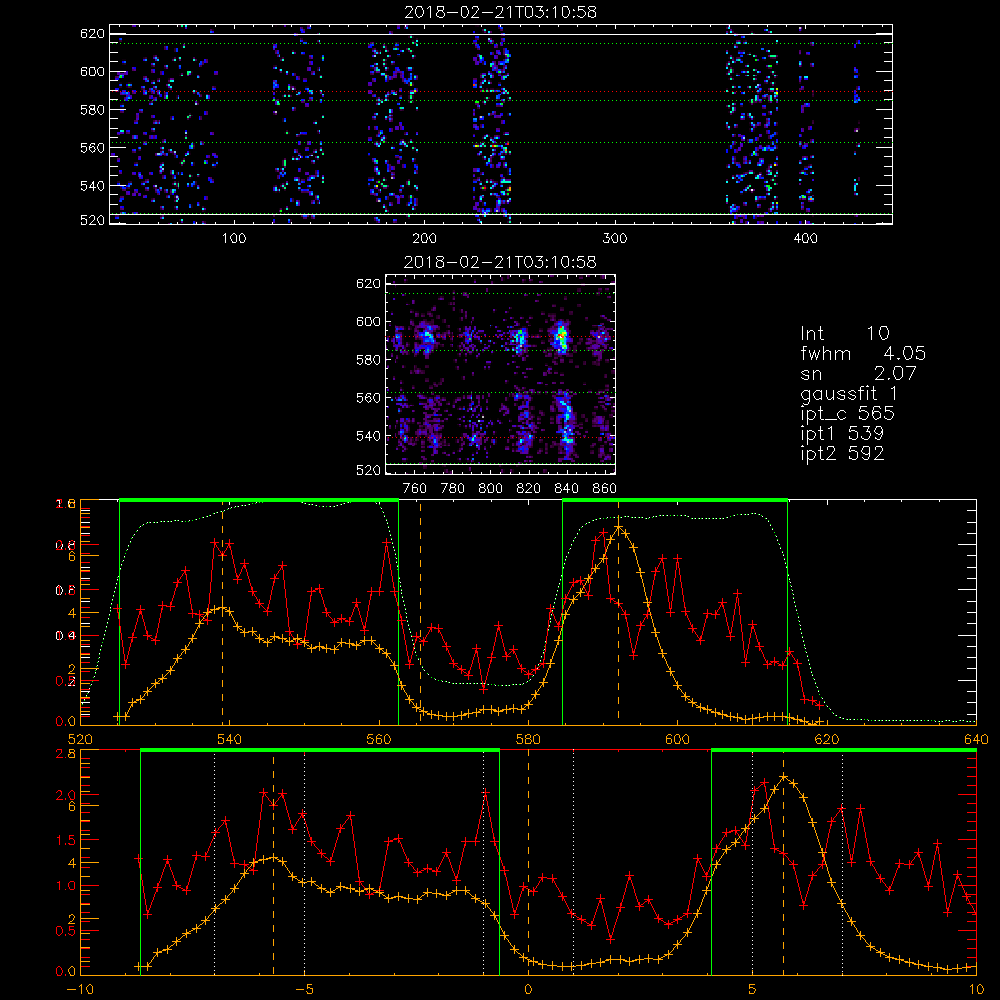
Task: Click red y-axis label 1.5 on the bottom plot
Action: coord(66,840)
